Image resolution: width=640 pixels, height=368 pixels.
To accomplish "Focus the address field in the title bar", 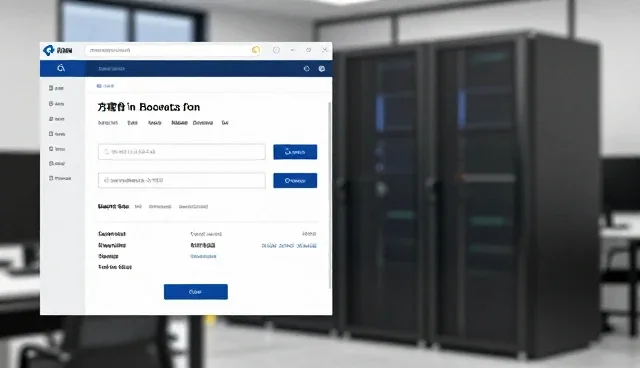I will (x=173, y=50).
